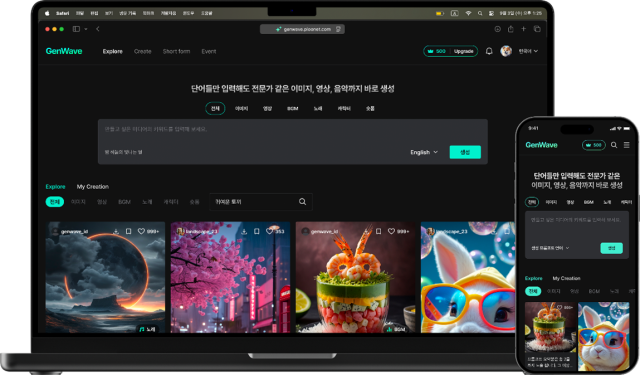Select the BGM category under the headline

click(x=293, y=108)
